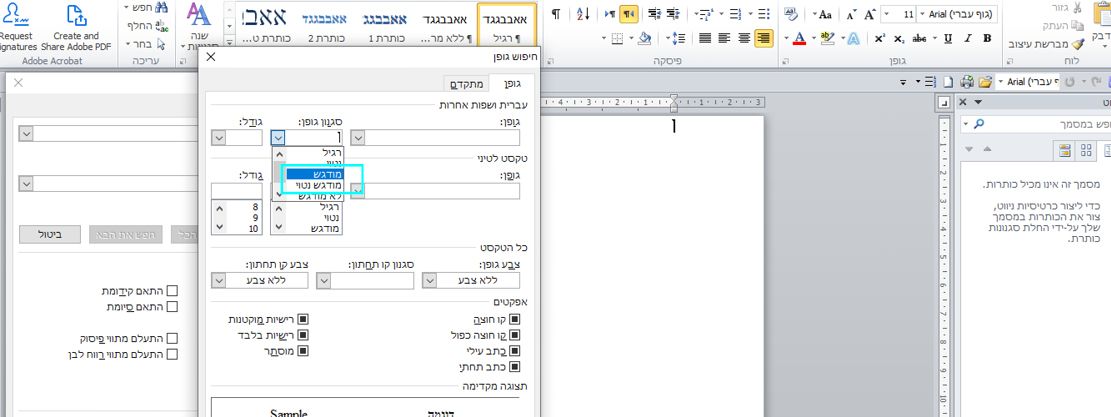Open the Hebrew גודל size dropdown arrow
1111x417 pixels.
[x=218, y=137]
